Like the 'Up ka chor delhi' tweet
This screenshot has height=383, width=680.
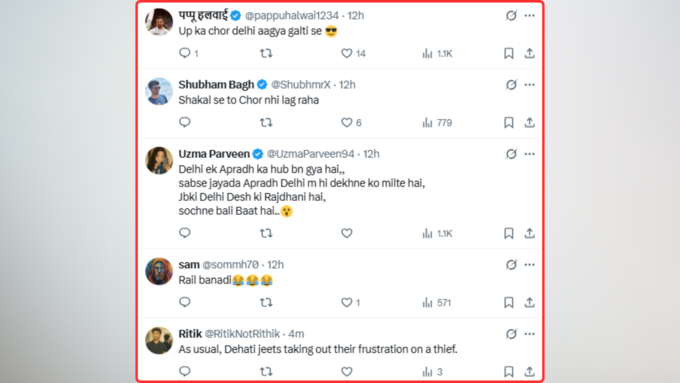(x=347, y=53)
